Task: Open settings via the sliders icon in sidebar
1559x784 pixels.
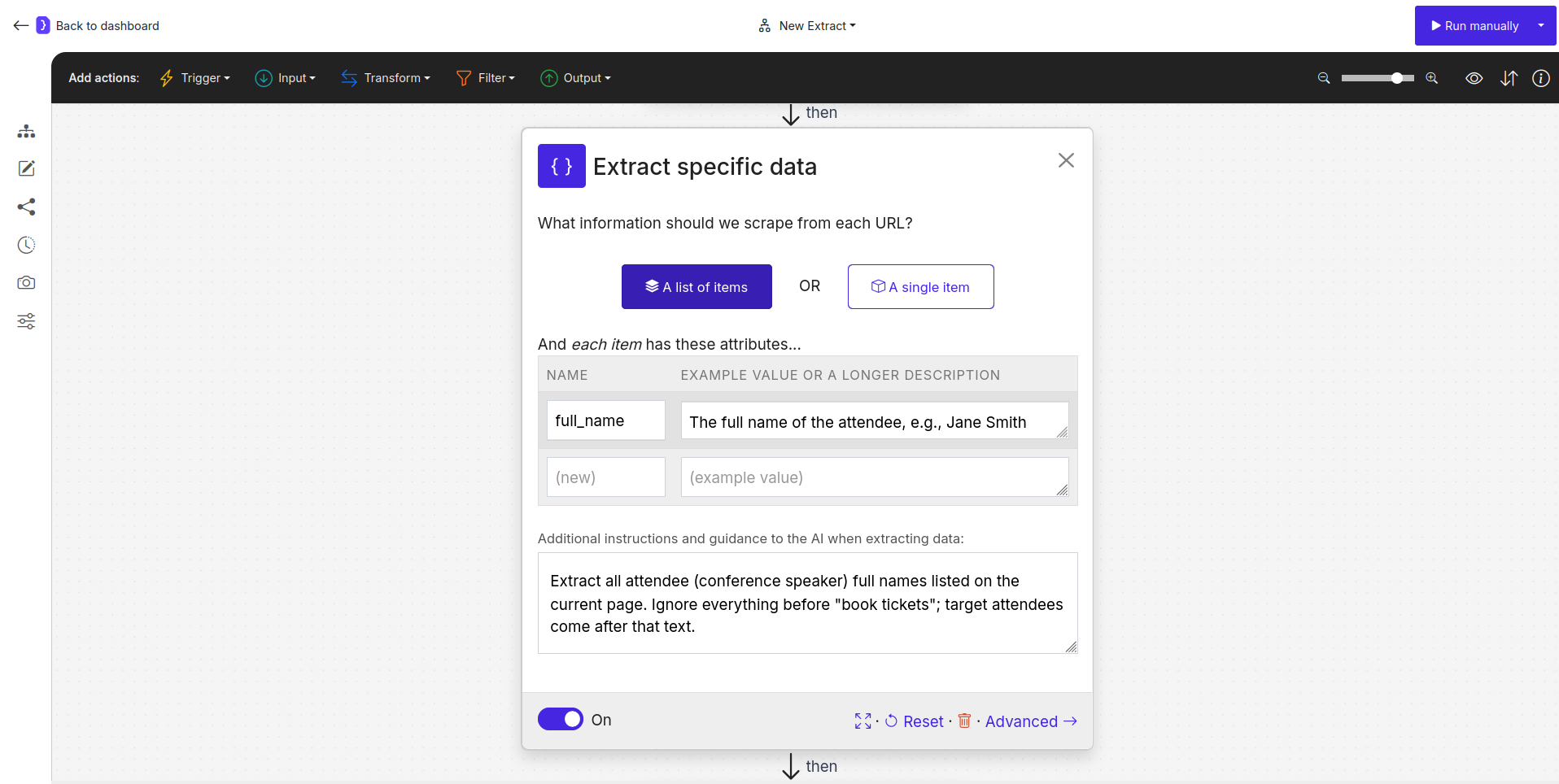Action: [x=26, y=321]
